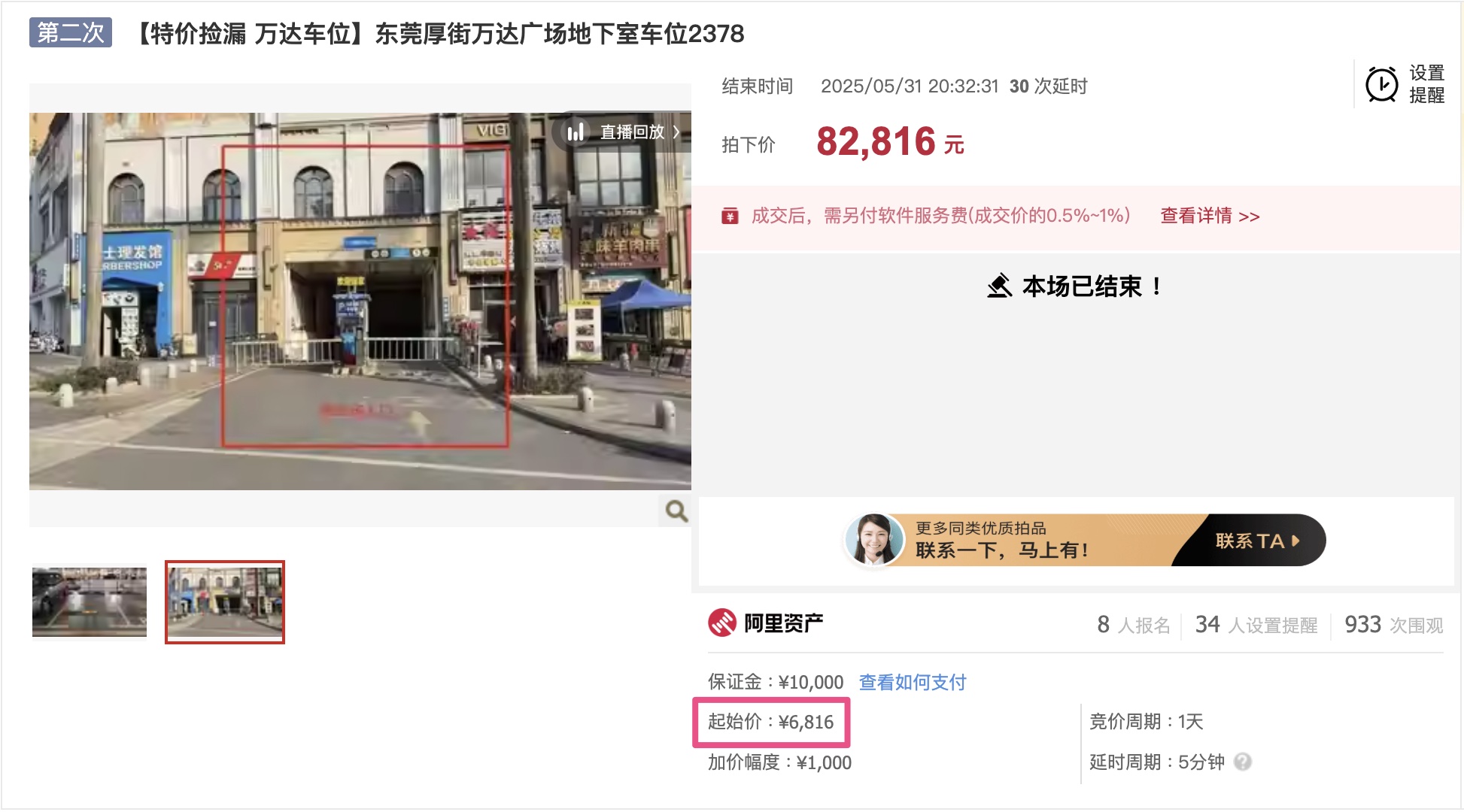Click the 加价幅度 ¥1,000 text

pyautogui.click(x=779, y=762)
